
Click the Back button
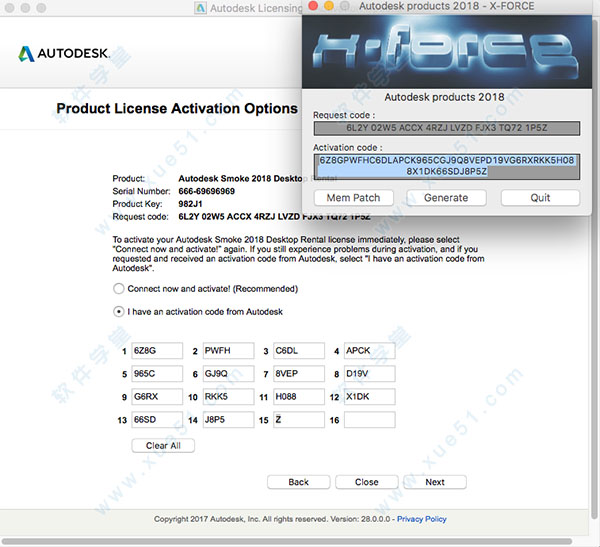tap(298, 482)
